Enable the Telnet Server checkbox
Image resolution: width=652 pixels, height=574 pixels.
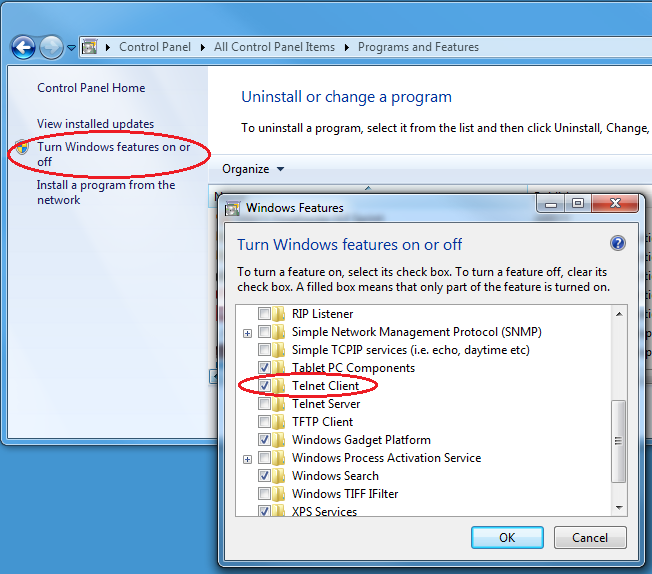(x=264, y=403)
